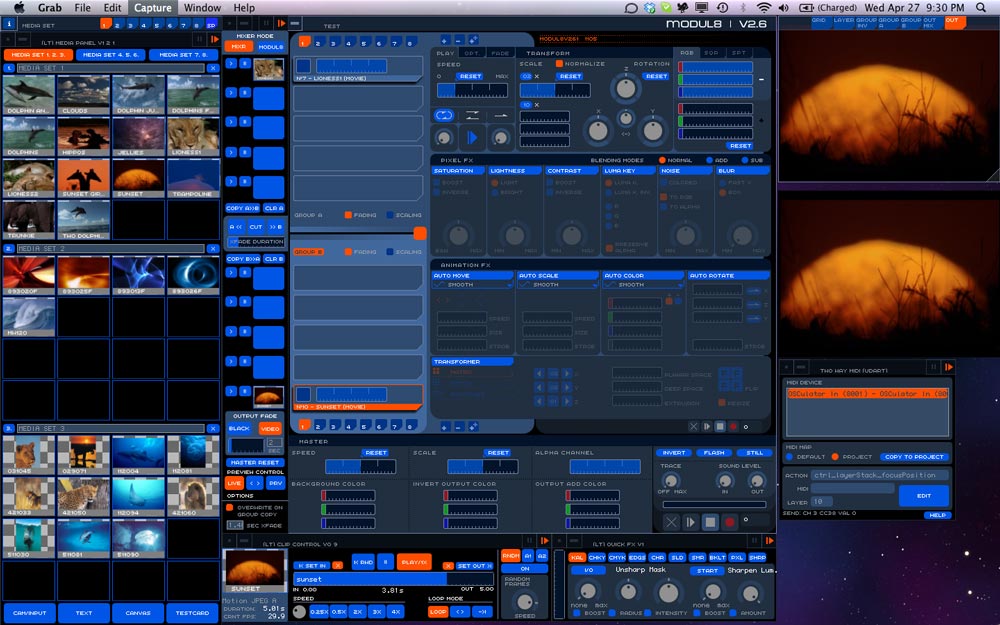
Task: Open the Auto Scale Smooth dropdown
Action: point(557,285)
